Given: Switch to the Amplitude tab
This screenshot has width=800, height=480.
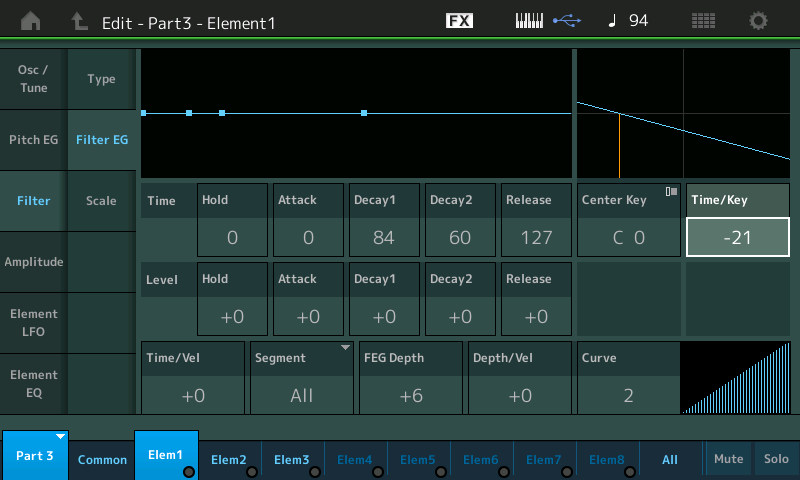Looking at the screenshot, I should pyautogui.click(x=34, y=262).
